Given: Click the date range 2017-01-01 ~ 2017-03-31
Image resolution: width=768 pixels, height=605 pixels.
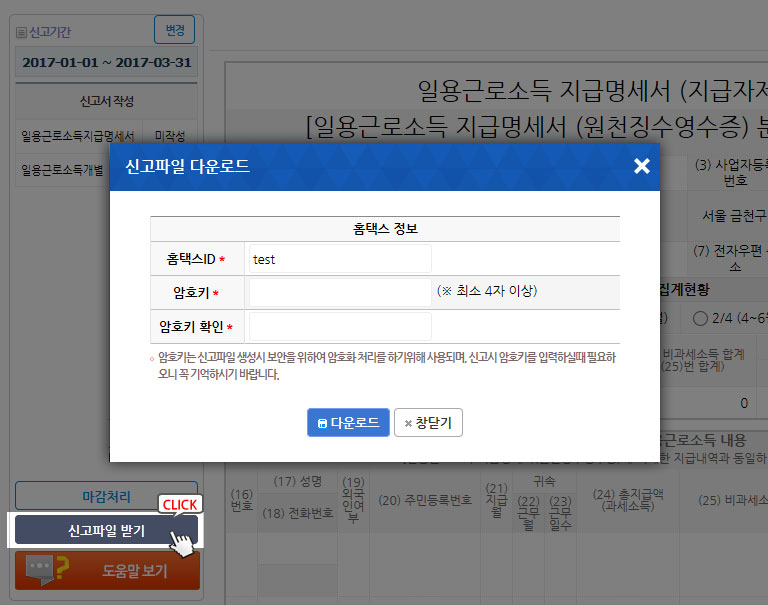Looking at the screenshot, I should click(x=107, y=62).
